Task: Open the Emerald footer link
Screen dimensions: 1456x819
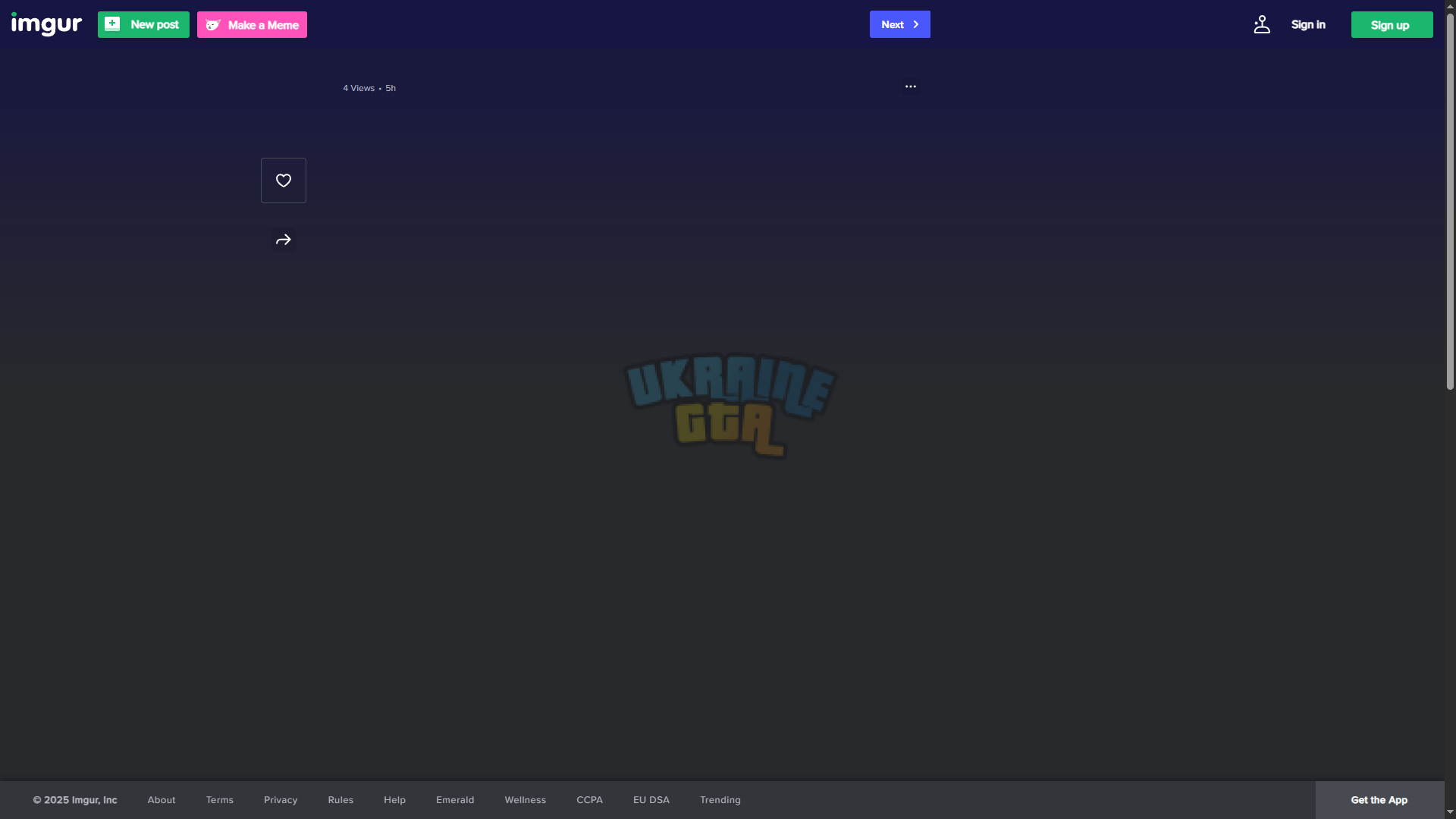Action: [455, 800]
